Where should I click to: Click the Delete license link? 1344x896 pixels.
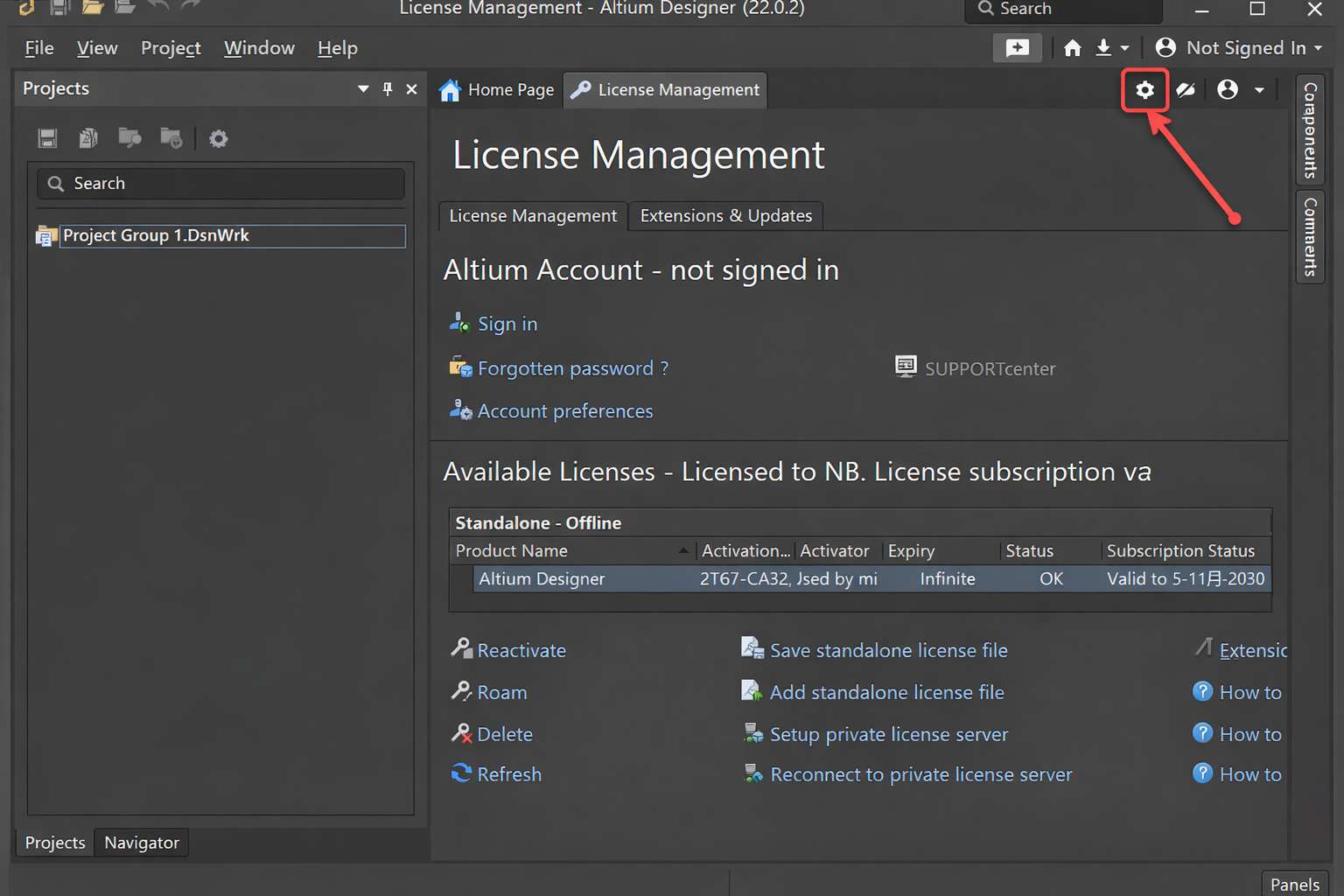coord(505,734)
